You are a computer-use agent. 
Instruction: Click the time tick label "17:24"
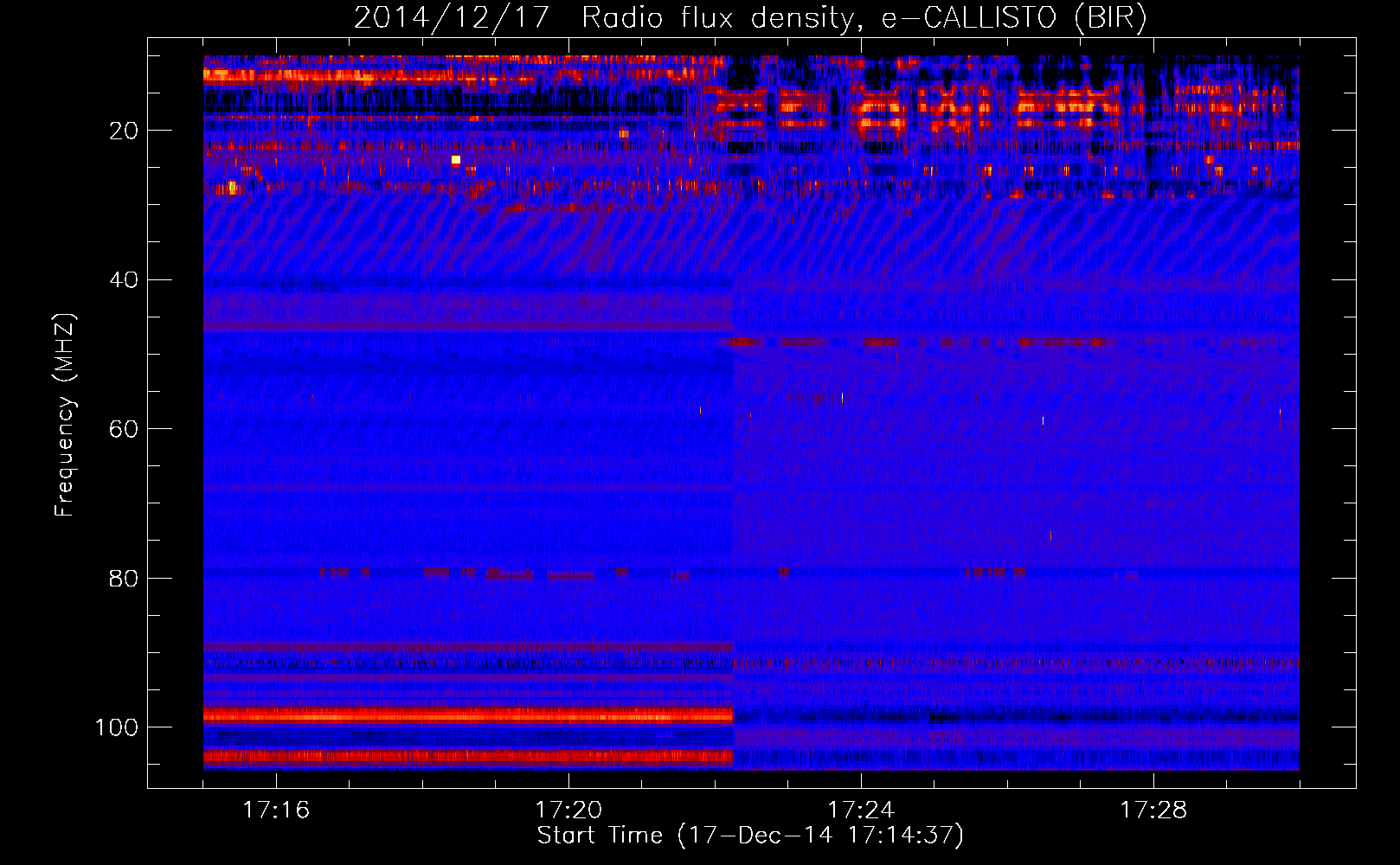(861, 811)
